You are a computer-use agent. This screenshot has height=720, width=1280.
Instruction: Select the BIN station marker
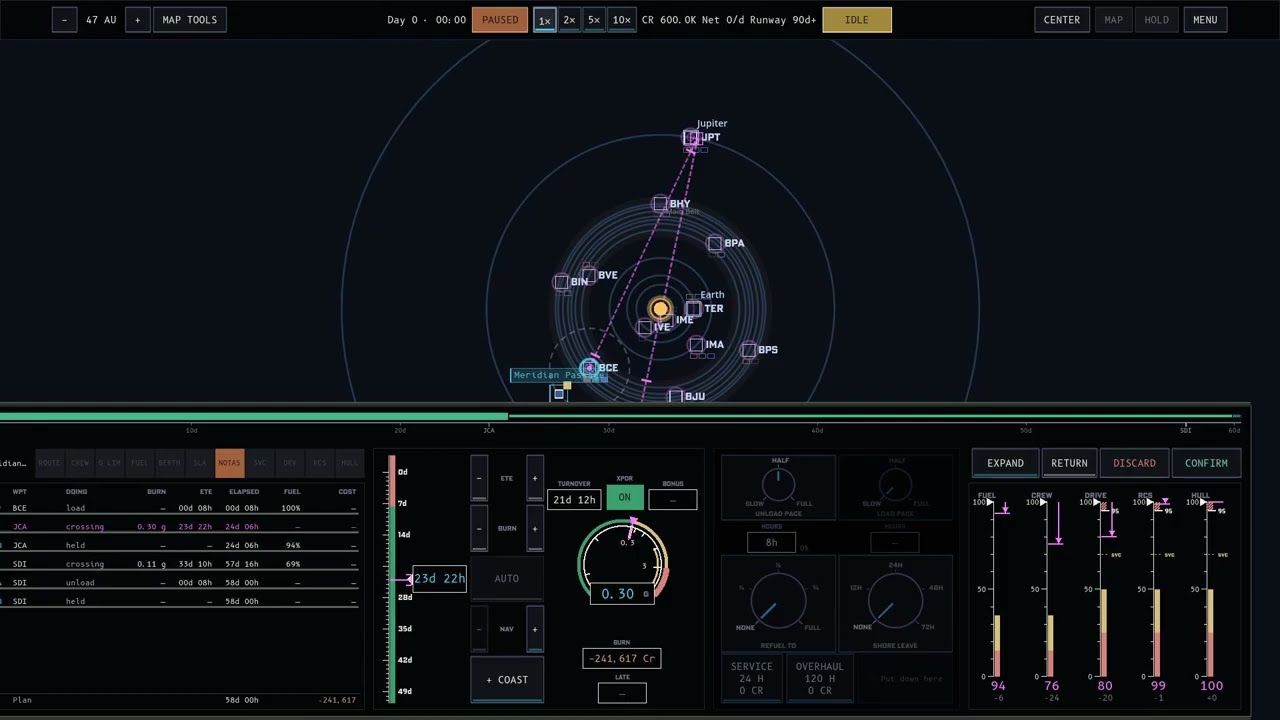point(561,282)
